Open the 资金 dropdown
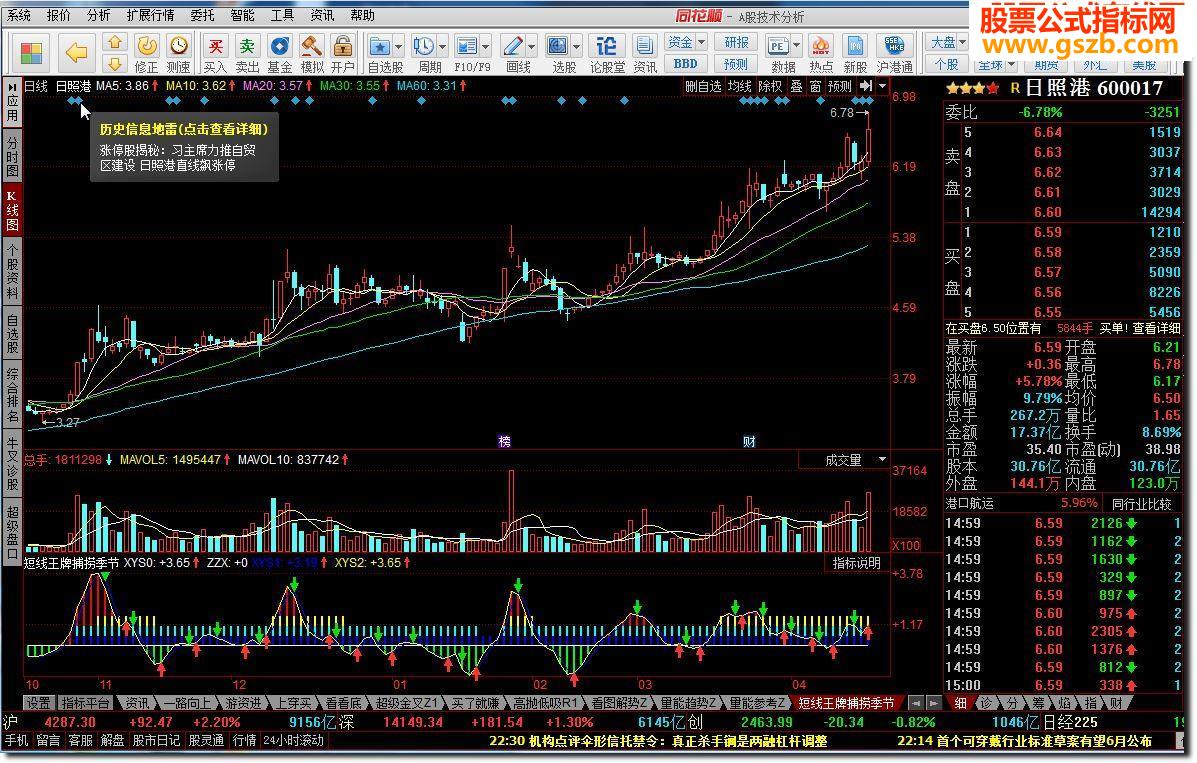This screenshot has height=763, width=1197. click(686, 43)
